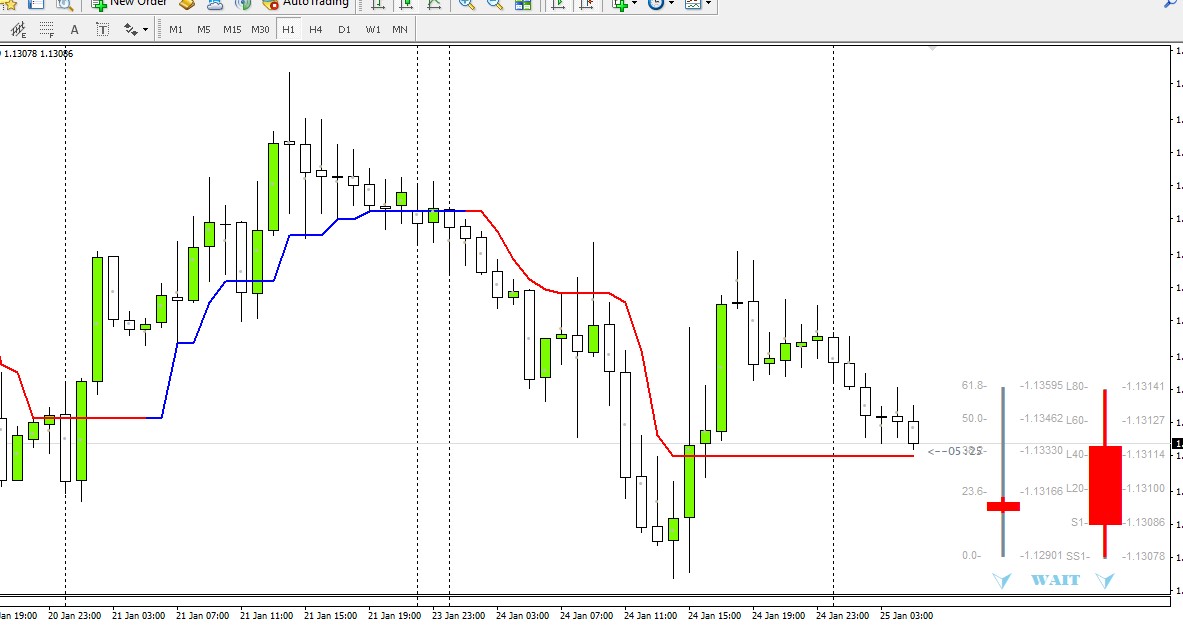The width and height of the screenshot is (1183, 625).
Task: Click the L60 level label
Action: 1077,420
